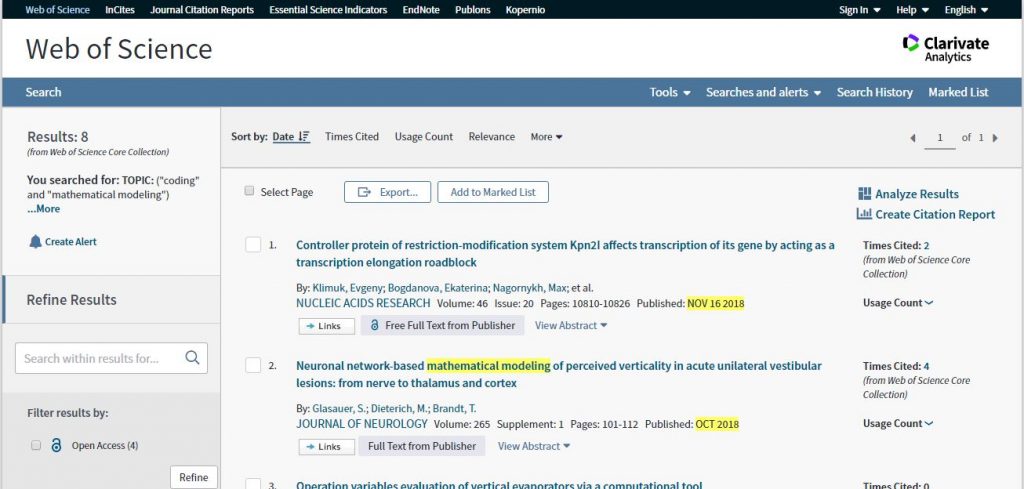Open the Tools dropdown menu
1024x489 pixels.
click(670, 92)
